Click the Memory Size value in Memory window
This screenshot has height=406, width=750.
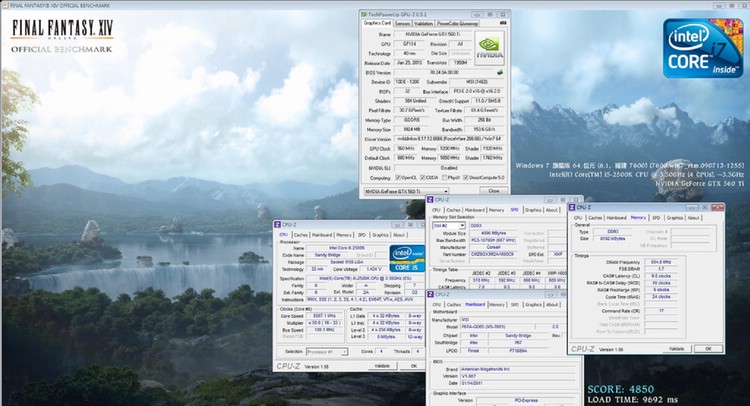[612, 238]
